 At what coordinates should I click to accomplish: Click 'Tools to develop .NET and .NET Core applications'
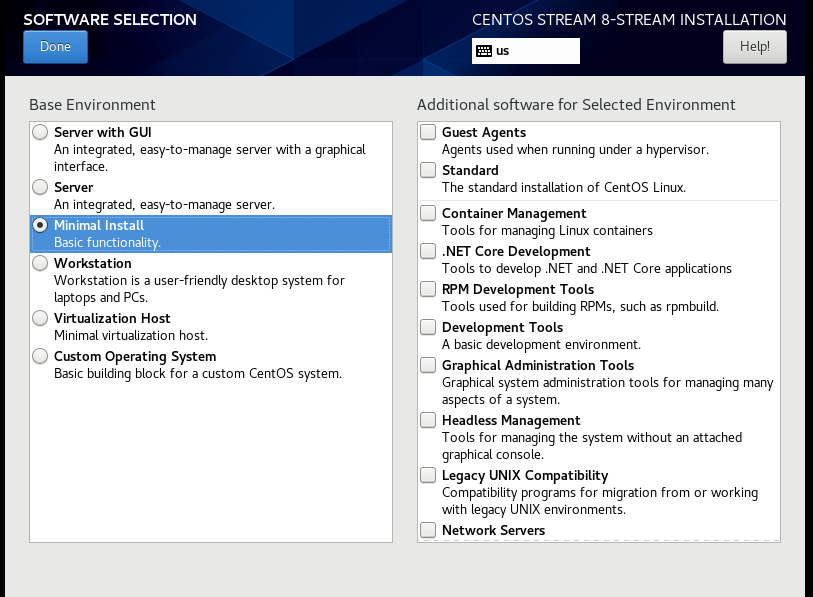coord(586,269)
